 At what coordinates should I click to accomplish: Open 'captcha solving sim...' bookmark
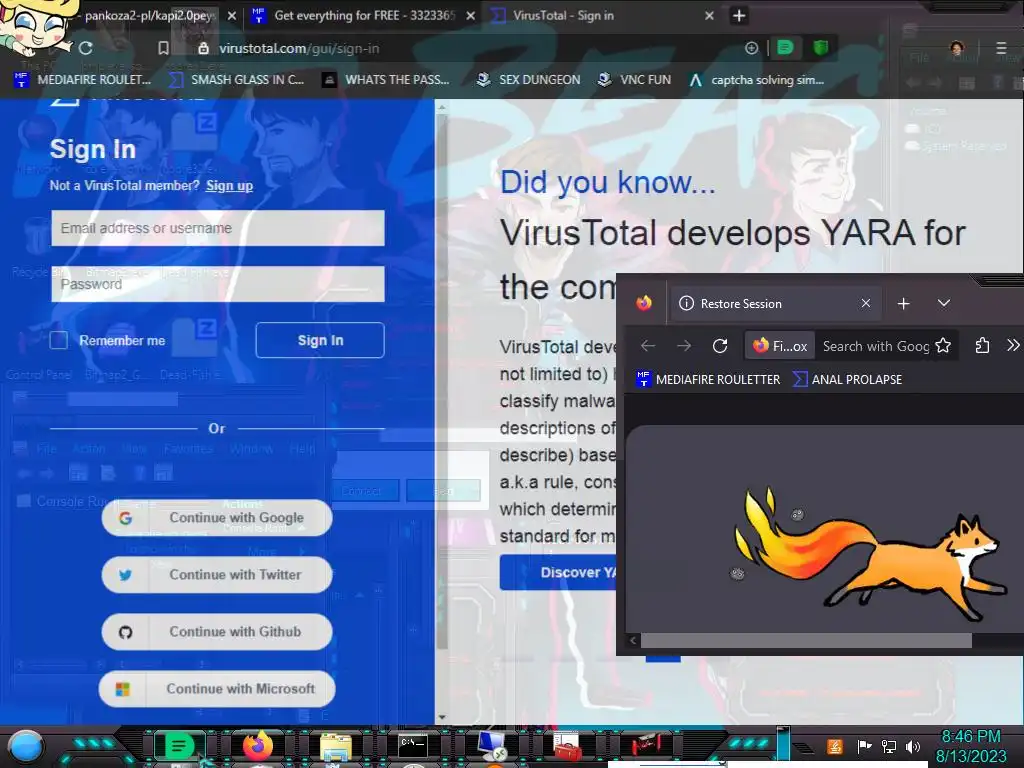click(x=757, y=80)
